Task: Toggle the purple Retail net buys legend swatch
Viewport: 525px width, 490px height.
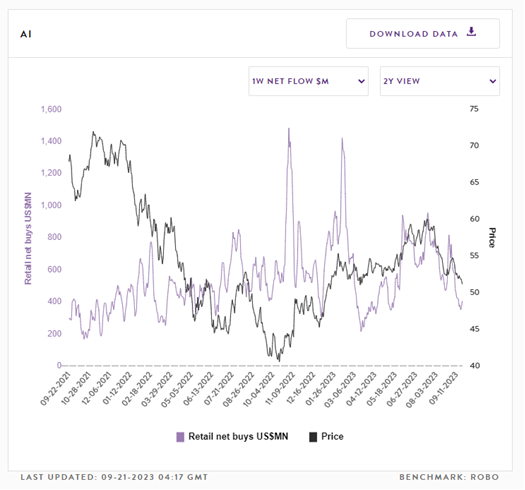Action: click(180, 437)
